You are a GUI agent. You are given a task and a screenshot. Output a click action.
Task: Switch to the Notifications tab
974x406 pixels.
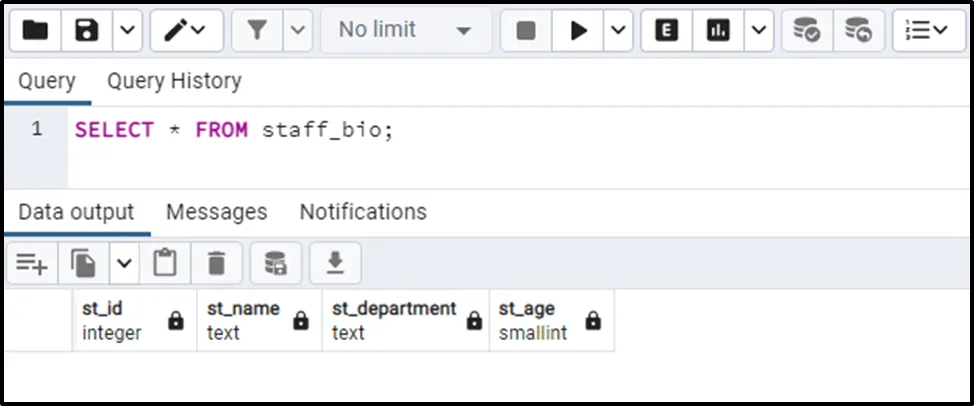point(363,212)
